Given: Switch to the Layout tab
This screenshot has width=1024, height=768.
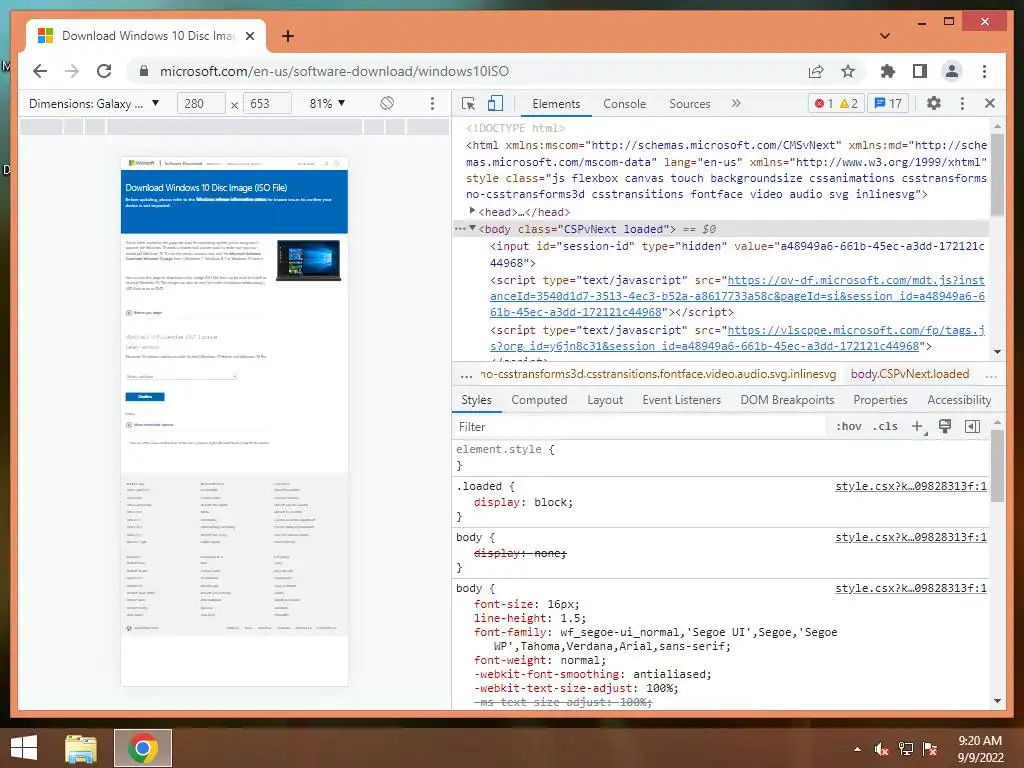Looking at the screenshot, I should (x=605, y=400).
